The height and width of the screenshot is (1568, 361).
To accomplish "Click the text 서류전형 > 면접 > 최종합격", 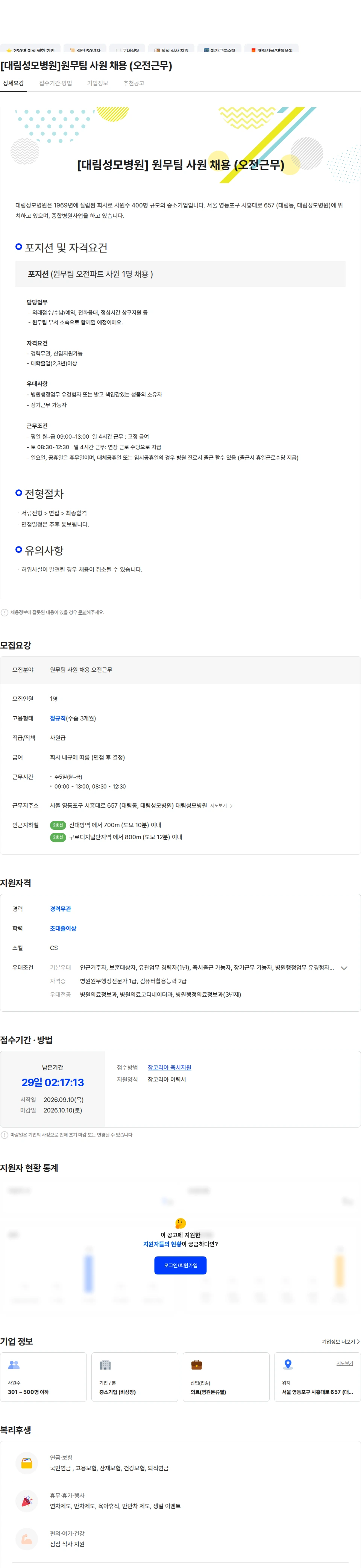I will [53, 513].
